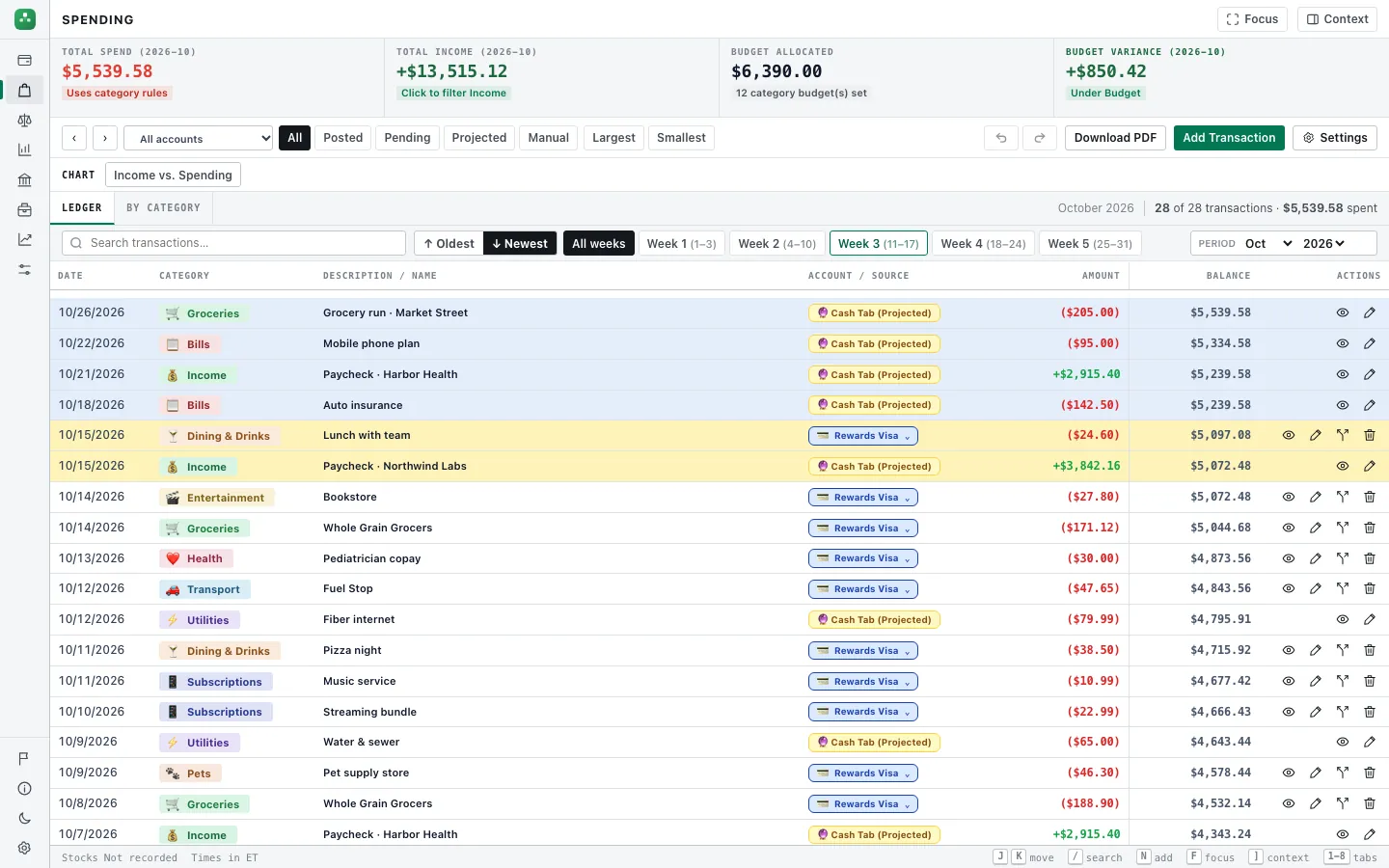Open the bank building page in sidebar

(x=25, y=179)
